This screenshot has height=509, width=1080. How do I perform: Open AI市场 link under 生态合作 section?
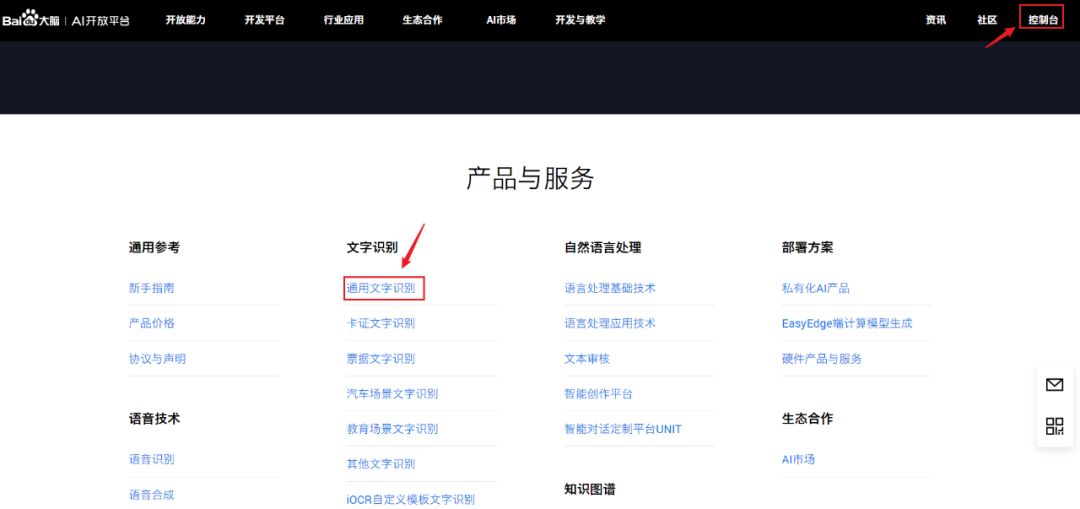pos(798,459)
